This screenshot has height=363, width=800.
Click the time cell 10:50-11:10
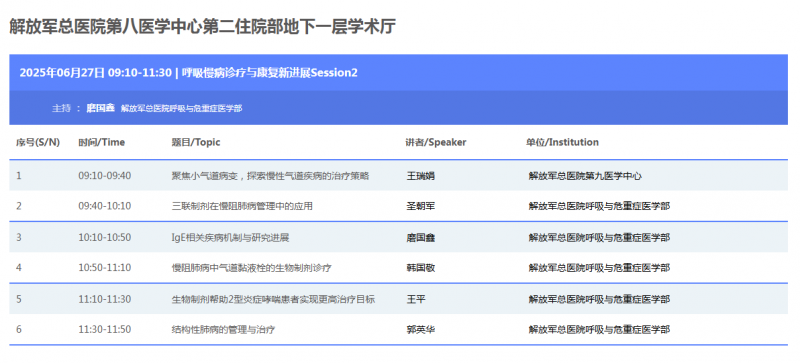click(105, 268)
